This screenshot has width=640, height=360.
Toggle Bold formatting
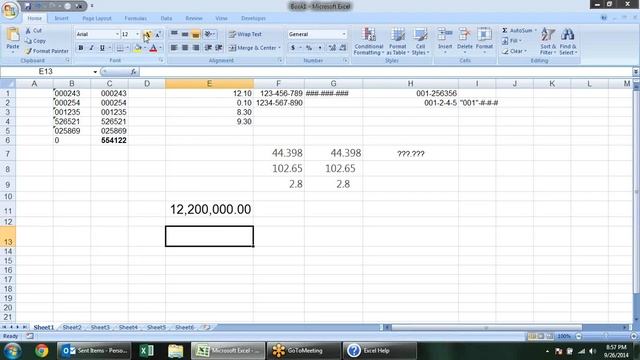point(80,48)
